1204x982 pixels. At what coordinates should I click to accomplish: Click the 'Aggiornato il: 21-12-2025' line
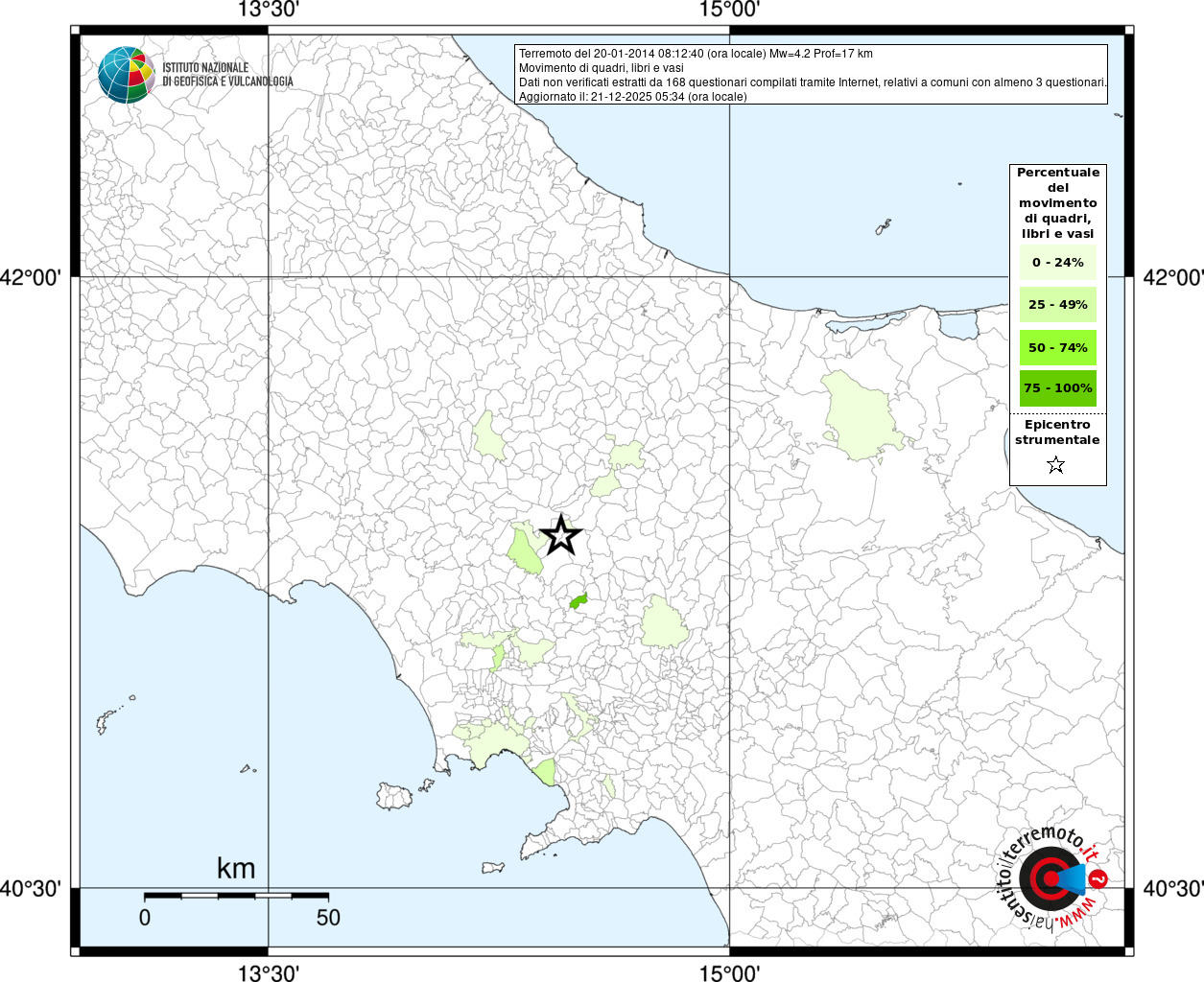632,97
